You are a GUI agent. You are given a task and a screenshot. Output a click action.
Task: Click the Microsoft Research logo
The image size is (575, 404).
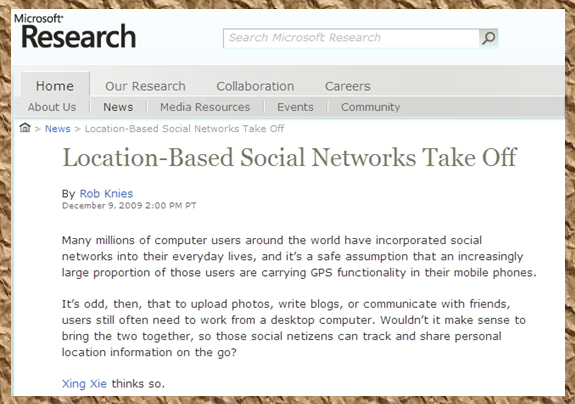click(x=75, y=31)
